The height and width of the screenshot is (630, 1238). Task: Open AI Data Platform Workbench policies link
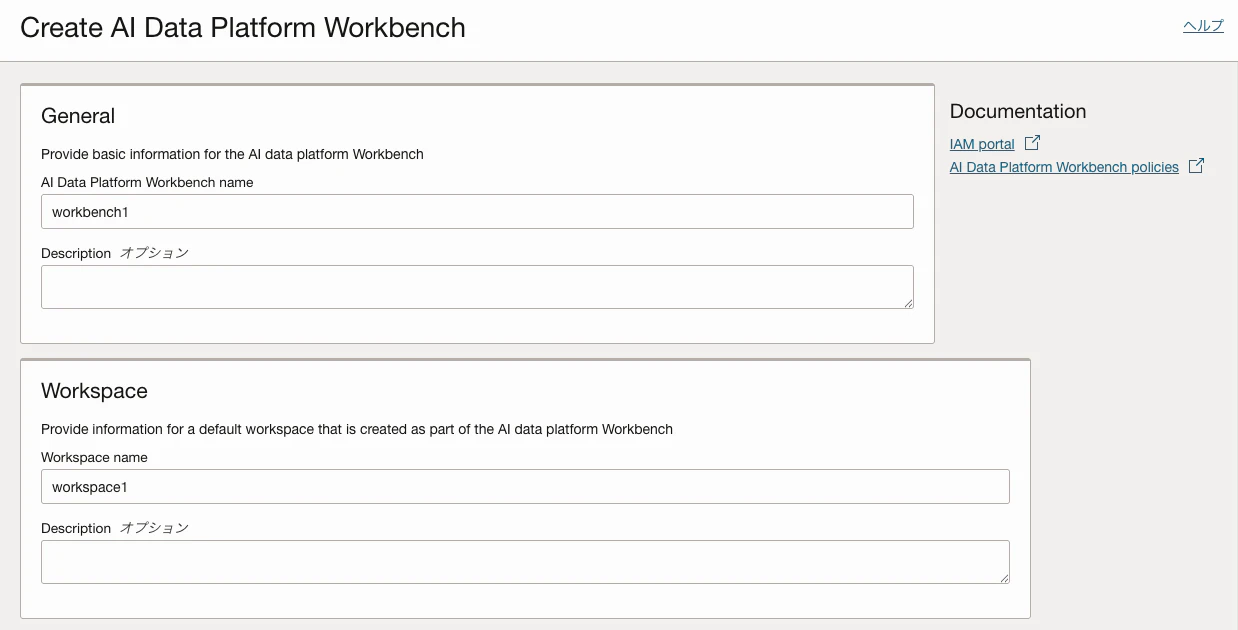pos(1064,167)
